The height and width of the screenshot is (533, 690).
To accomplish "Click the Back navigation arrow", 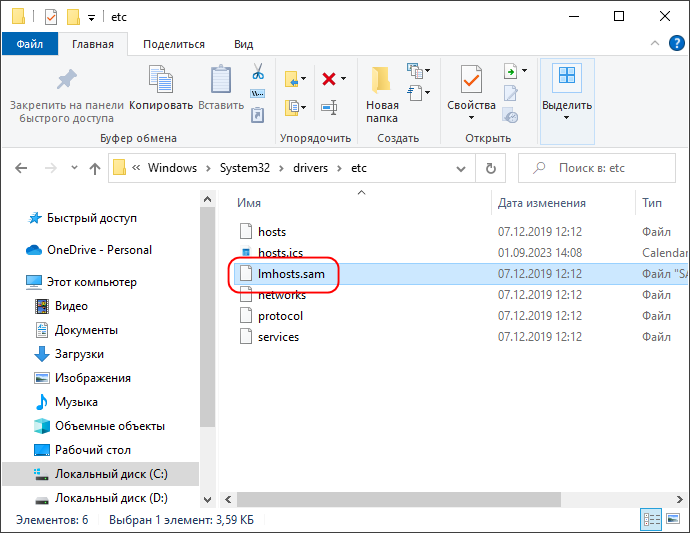I will click(21, 168).
